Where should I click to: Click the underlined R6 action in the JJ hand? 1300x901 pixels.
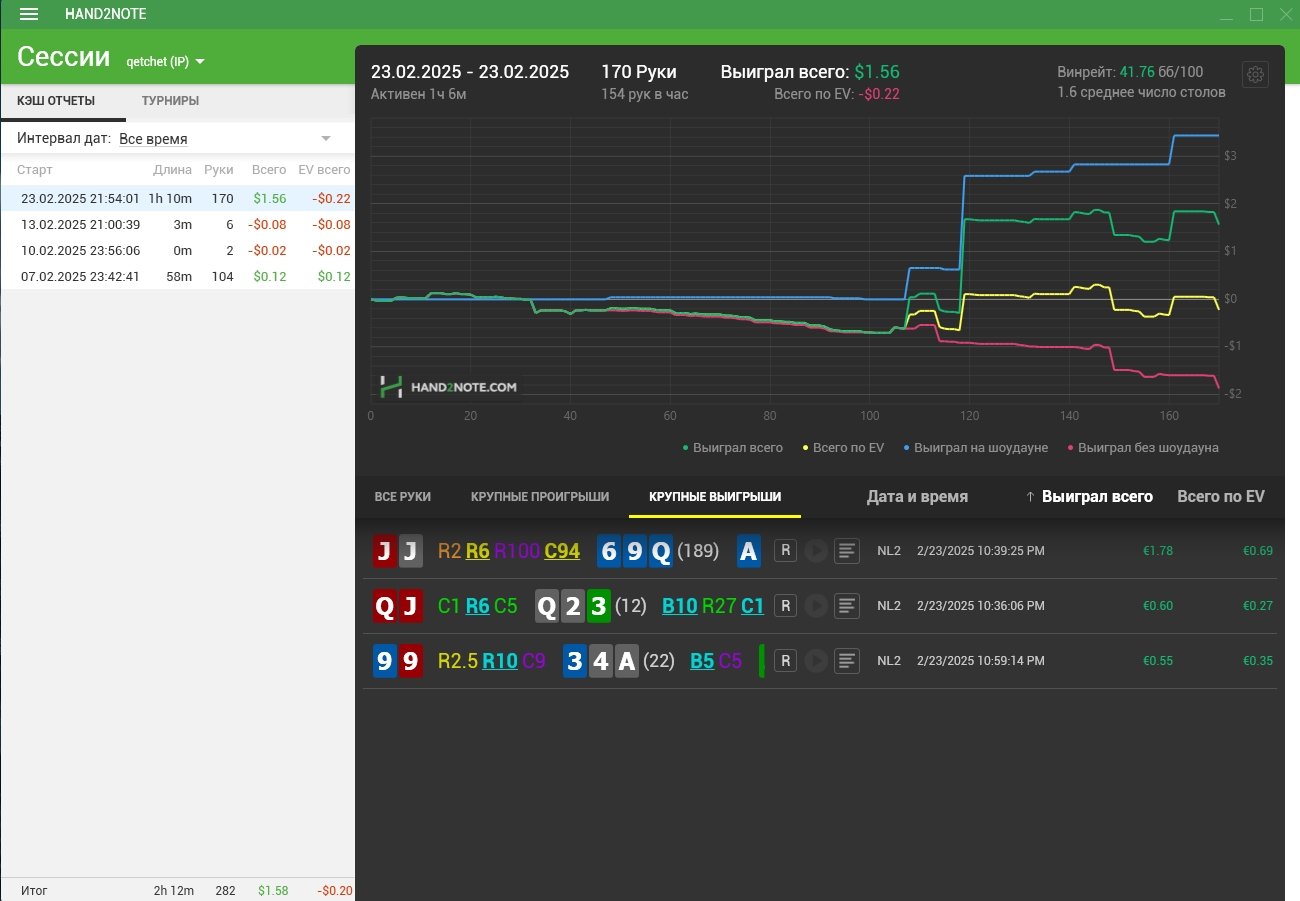(477, 551)
